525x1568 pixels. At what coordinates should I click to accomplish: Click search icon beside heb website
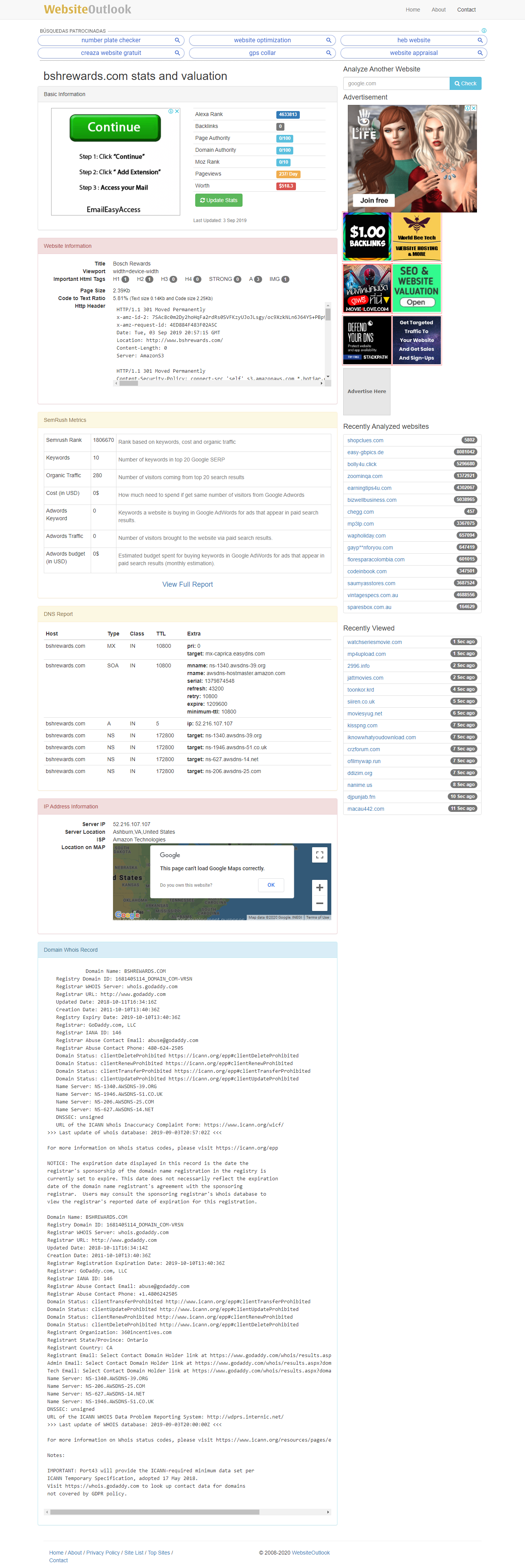480,40
